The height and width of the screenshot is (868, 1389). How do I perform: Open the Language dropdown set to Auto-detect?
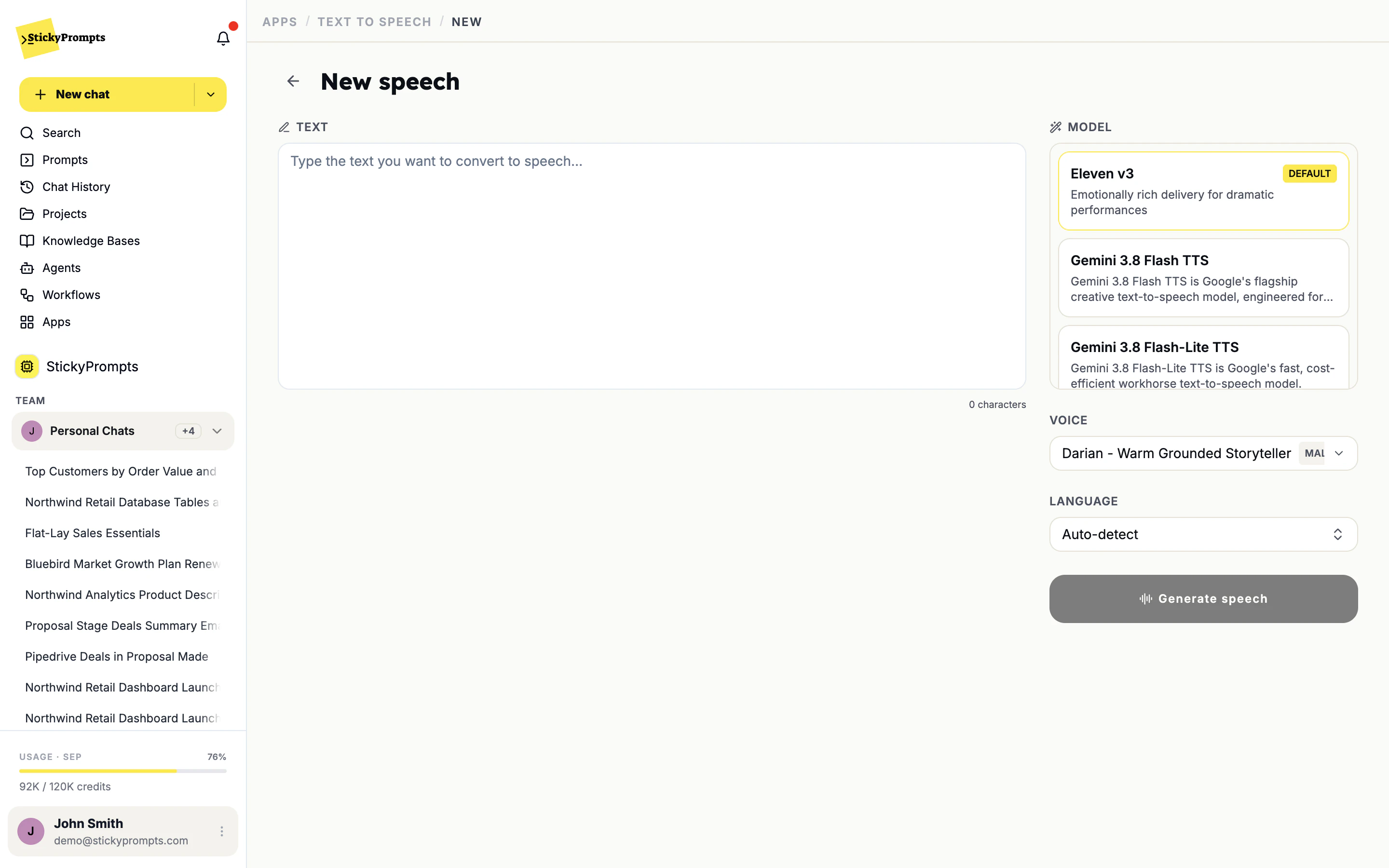[x=1203, y=534]
